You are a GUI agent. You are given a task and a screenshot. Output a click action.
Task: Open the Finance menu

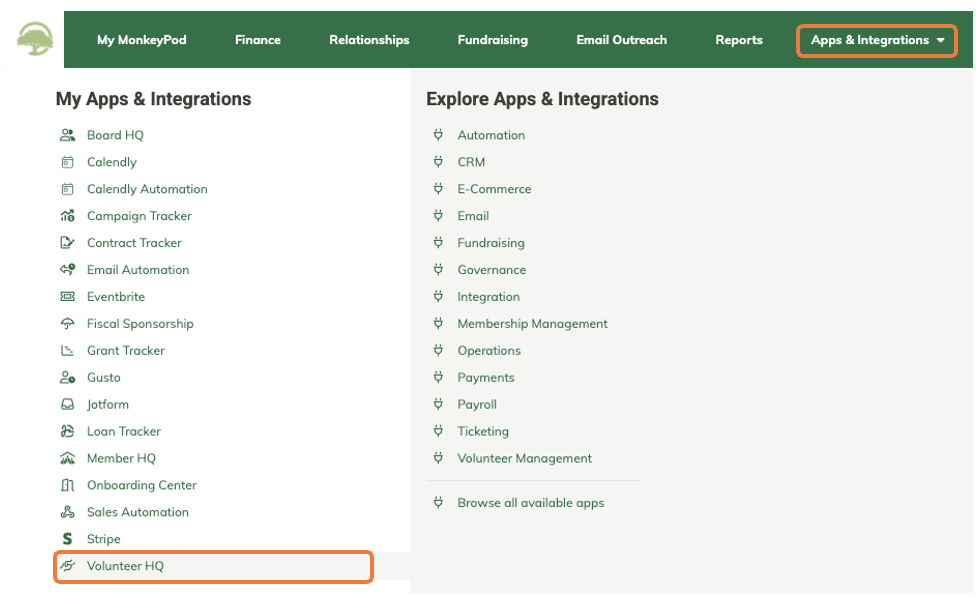click(258, 40)
